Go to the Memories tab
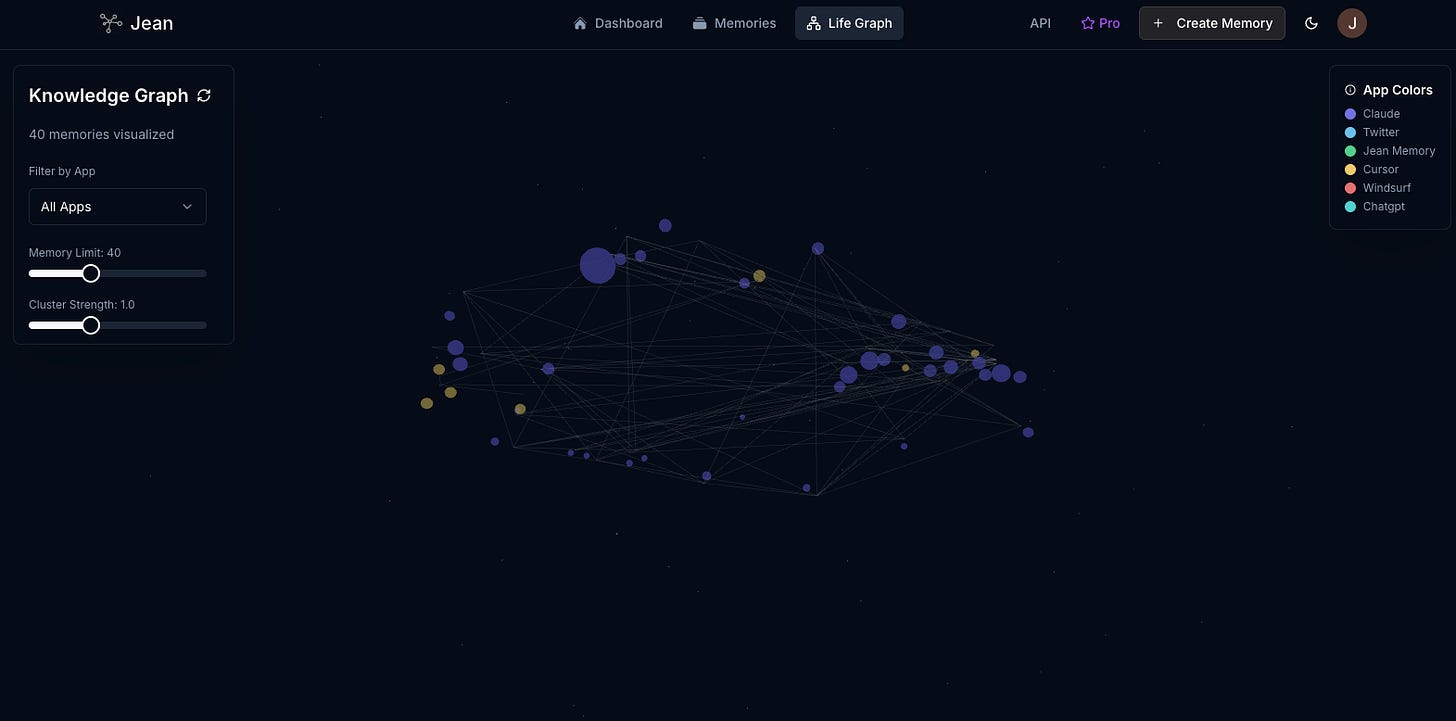Viewport: 1456px width, 721px height. point(734,23)
